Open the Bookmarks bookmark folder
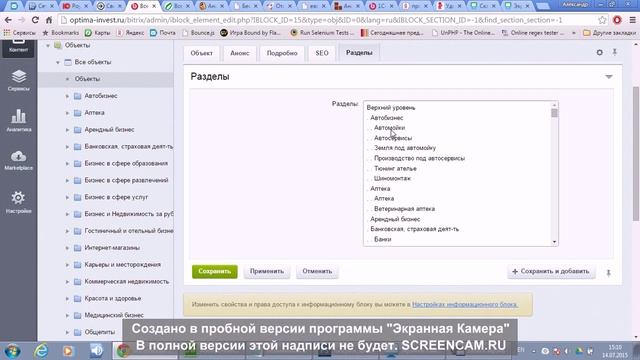 [61, 33]
